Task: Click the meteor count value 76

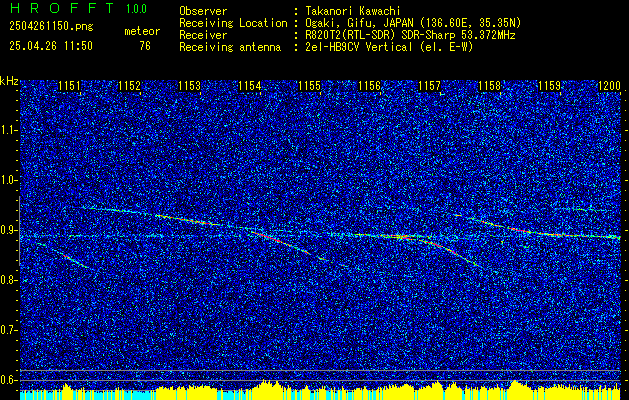Action: [x=145, y=46]
